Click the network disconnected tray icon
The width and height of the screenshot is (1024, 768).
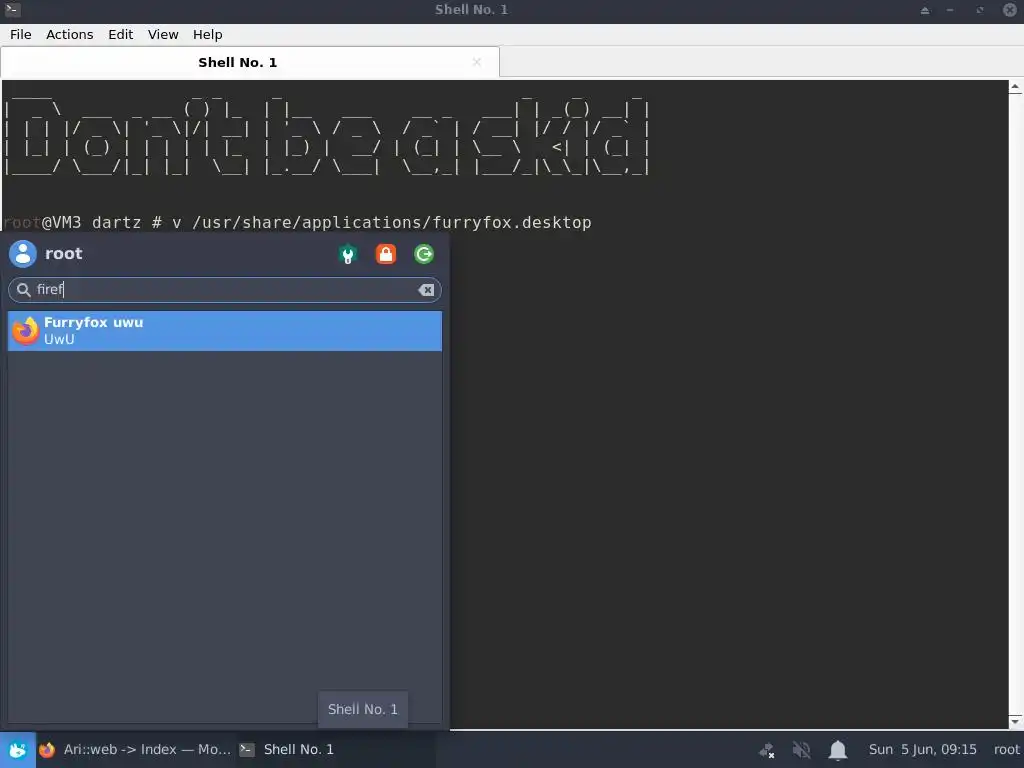click(x=767, y=750)
